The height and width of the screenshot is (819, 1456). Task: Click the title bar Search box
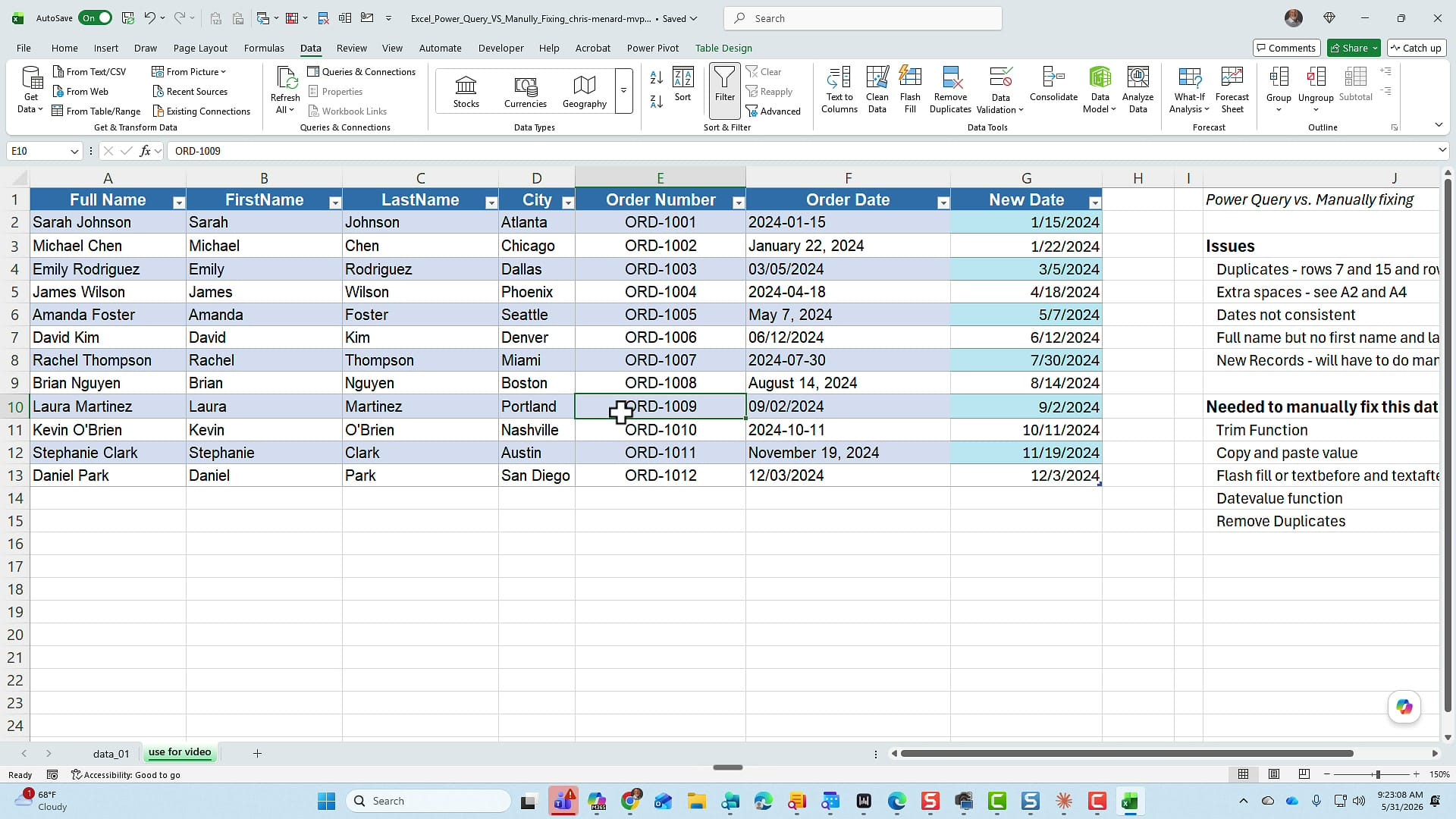[863, 18]
